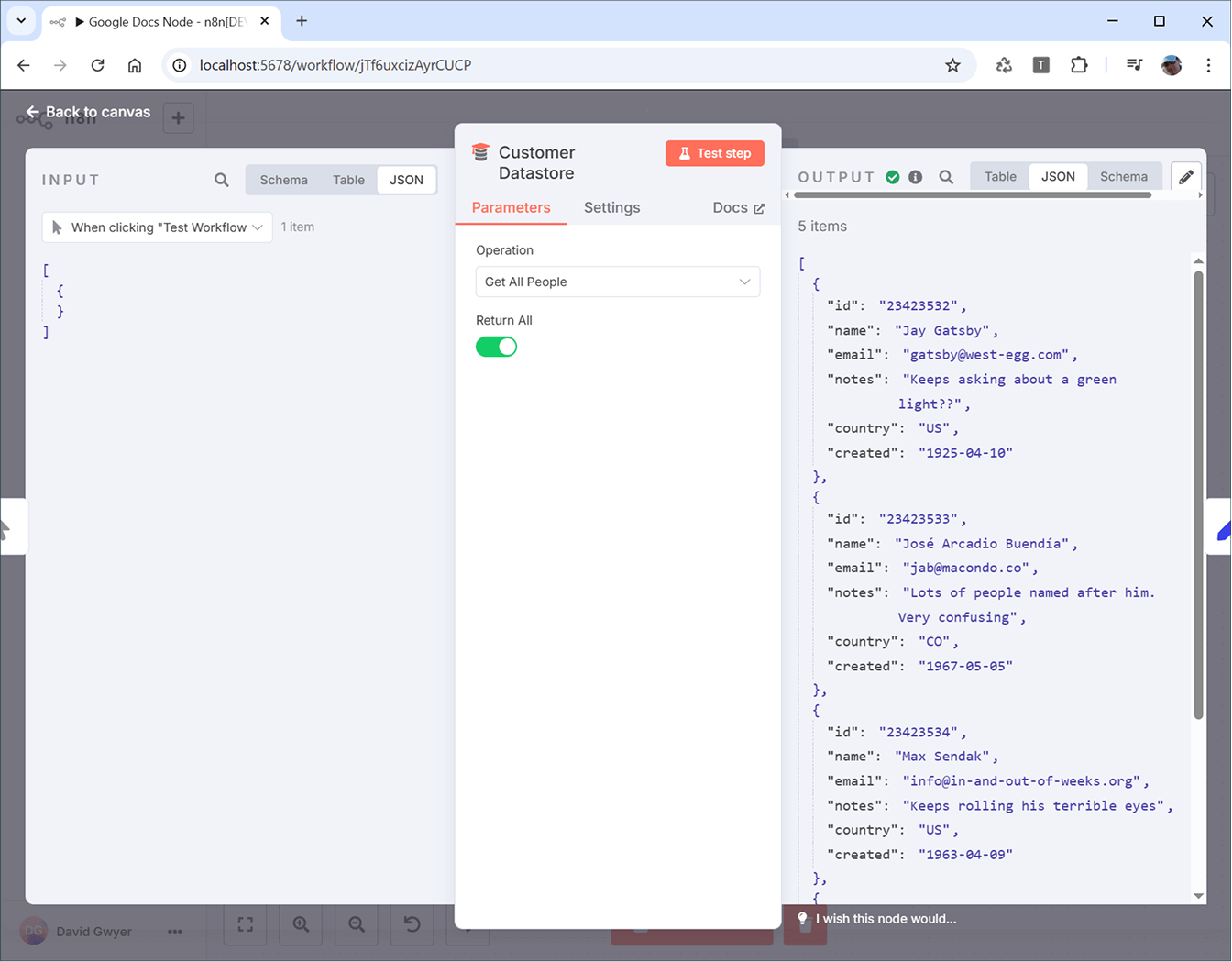
Task: Open browser extensions puzzle icon
Action: point(1079,65)
